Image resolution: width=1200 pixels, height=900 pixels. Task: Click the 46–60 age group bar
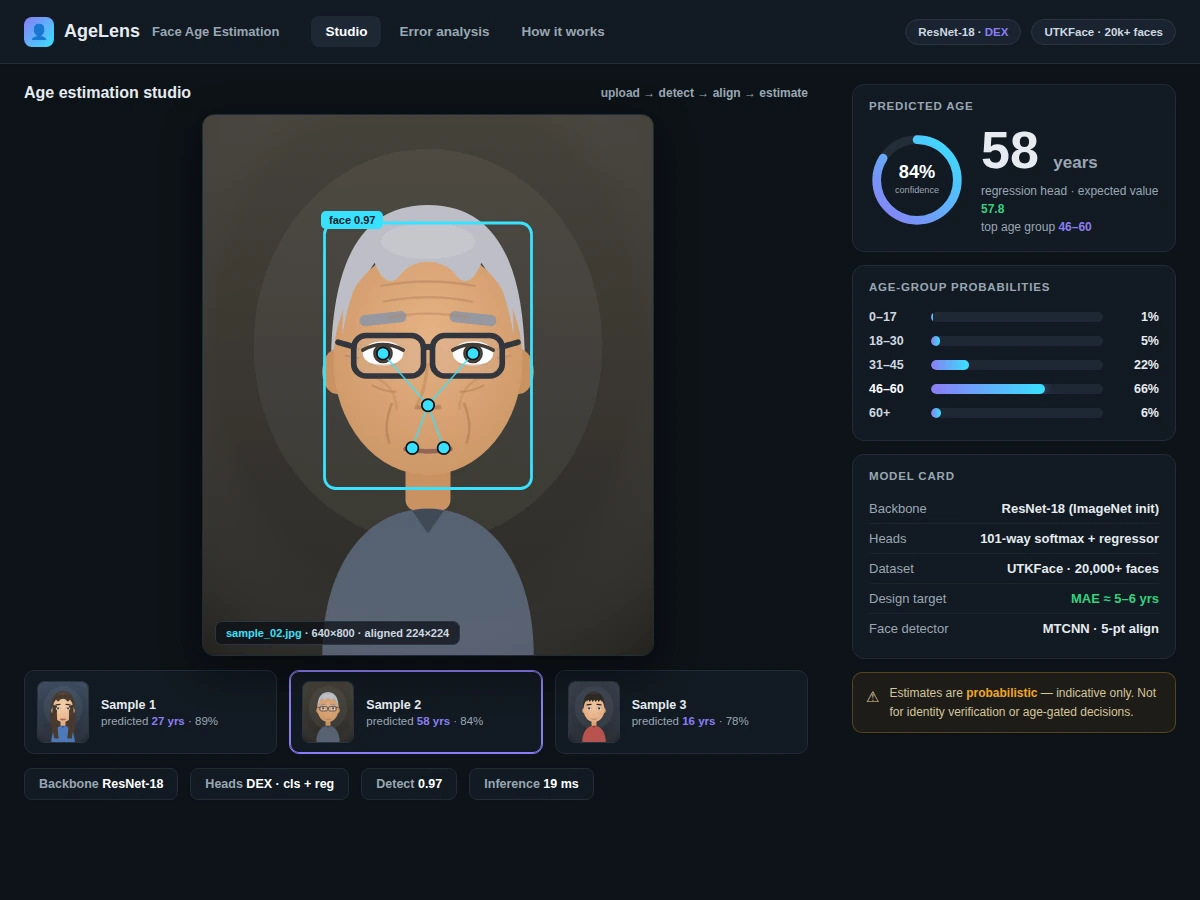1016,389
